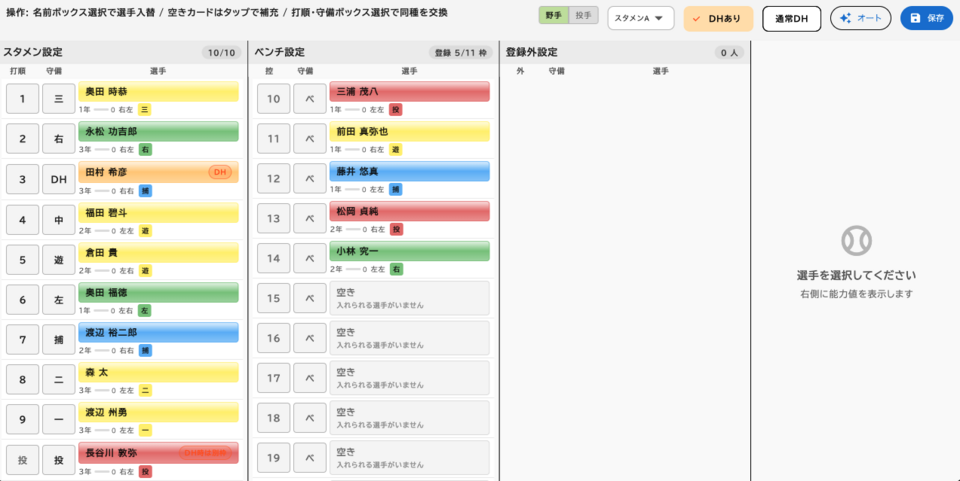Image resolution: width=960 pixels, height=481 pixels.
Task: Switch to the 野手 segment
Action: pyautogui.click(x=553, y=15)
